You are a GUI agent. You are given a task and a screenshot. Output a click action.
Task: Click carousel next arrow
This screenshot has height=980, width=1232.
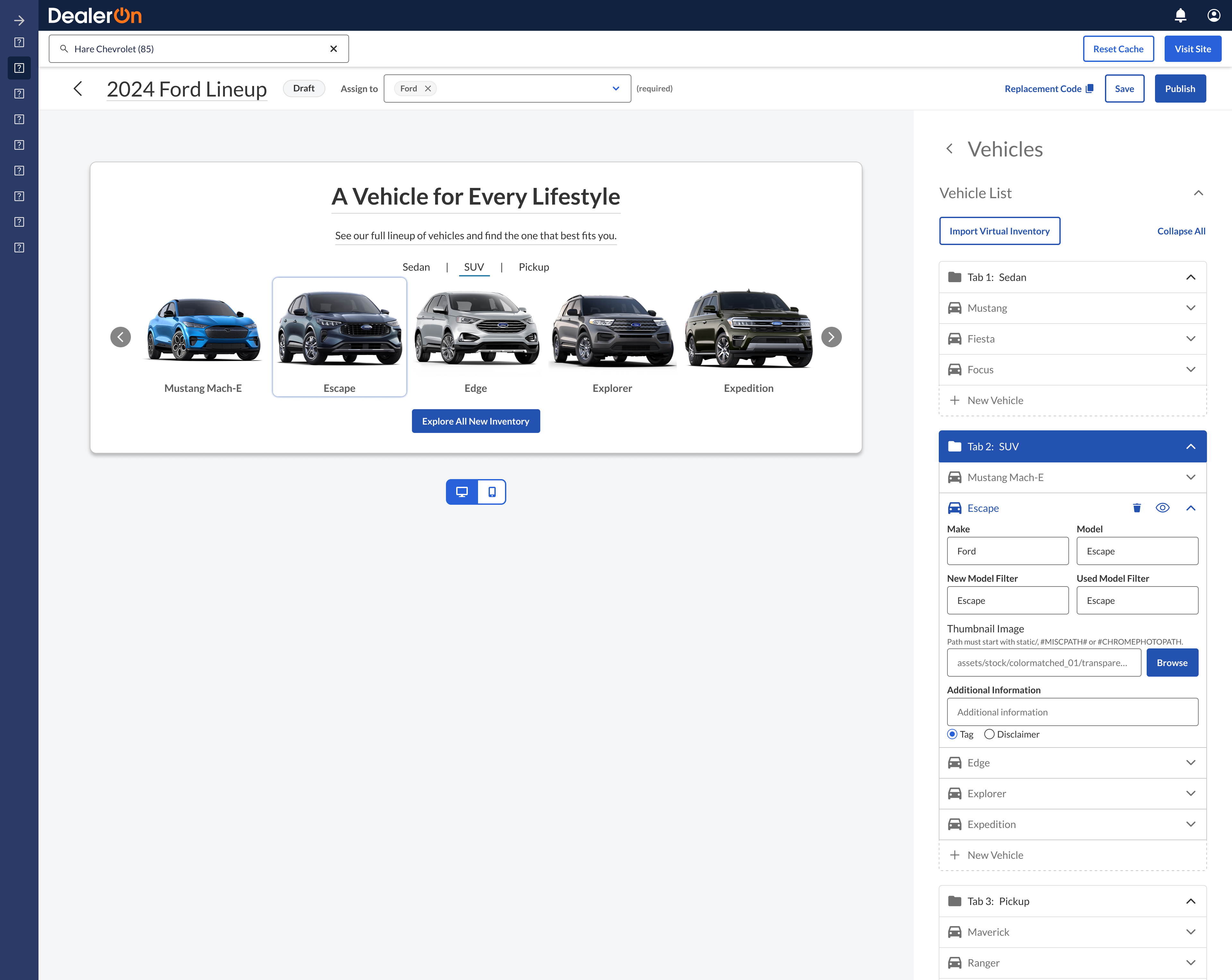click(831, 338)
